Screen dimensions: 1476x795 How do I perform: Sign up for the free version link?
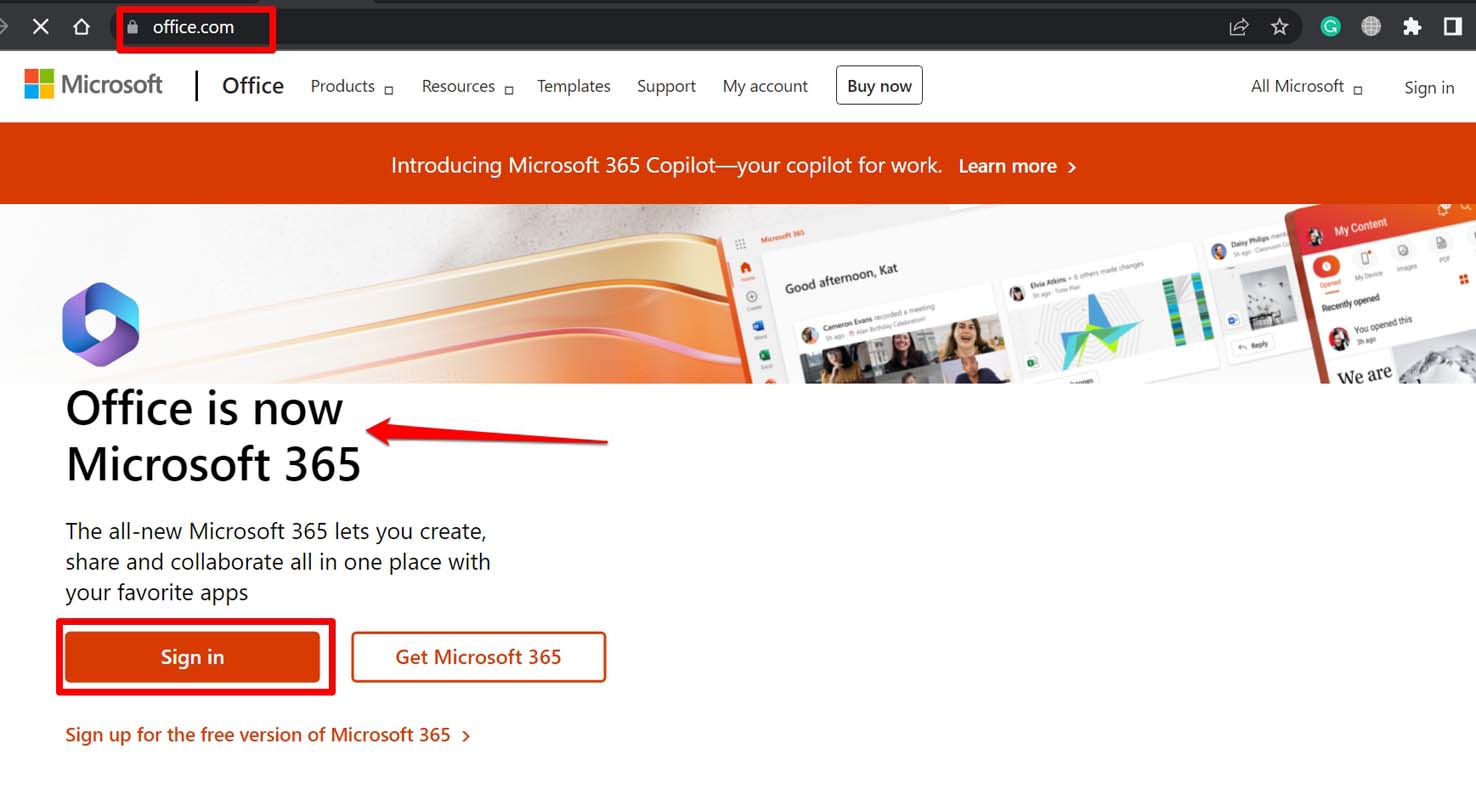tap(268, 735)
